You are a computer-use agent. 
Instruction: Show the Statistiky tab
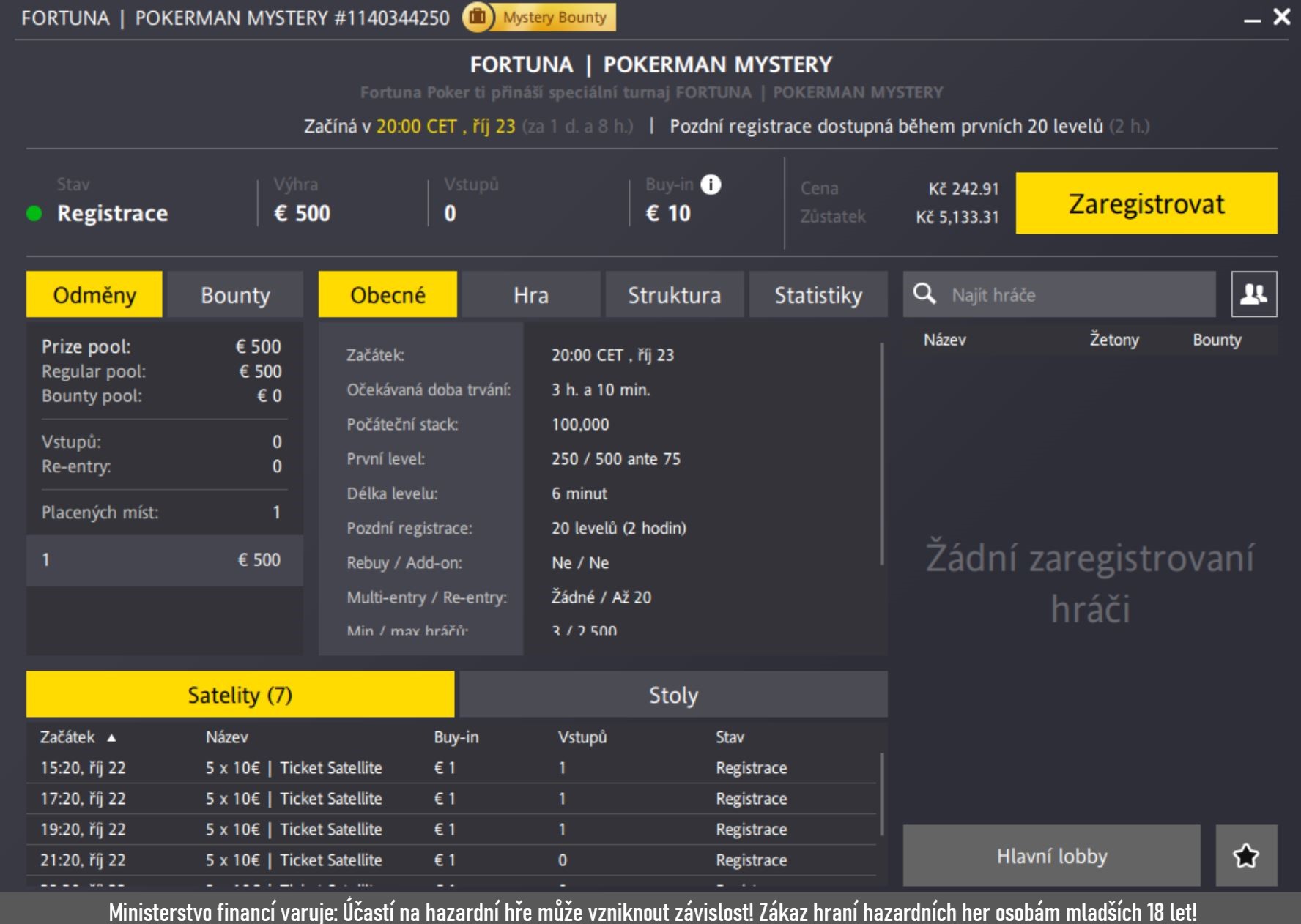pos(818,295)
